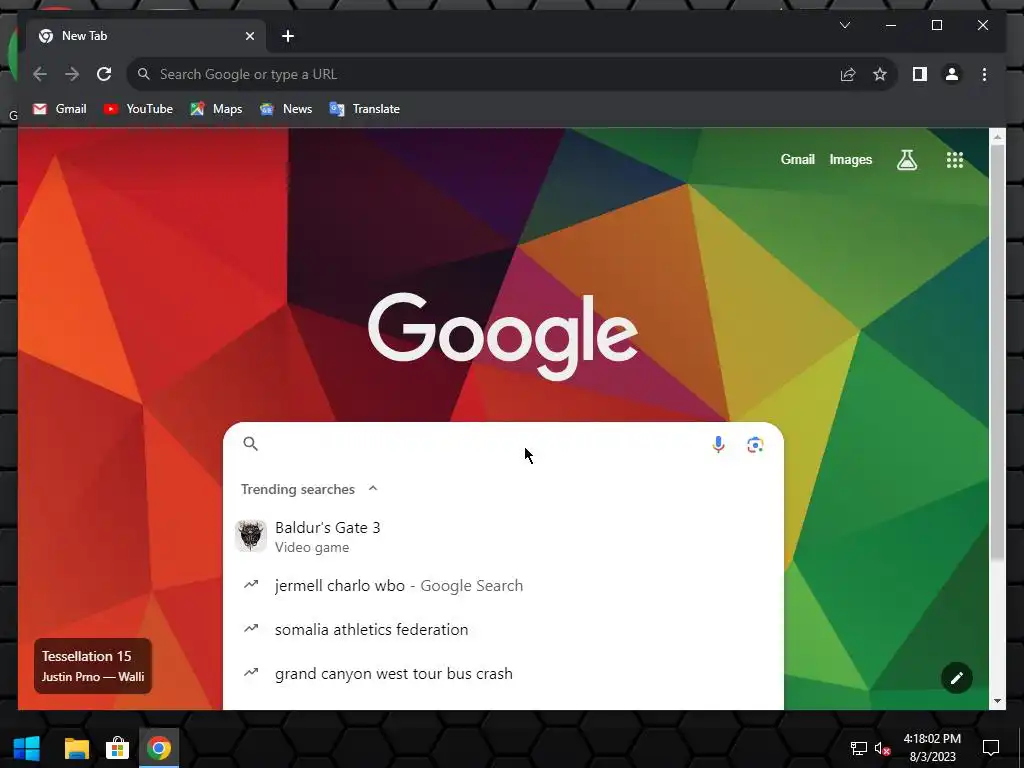Open the tab search chevron

tap(844, 25)
